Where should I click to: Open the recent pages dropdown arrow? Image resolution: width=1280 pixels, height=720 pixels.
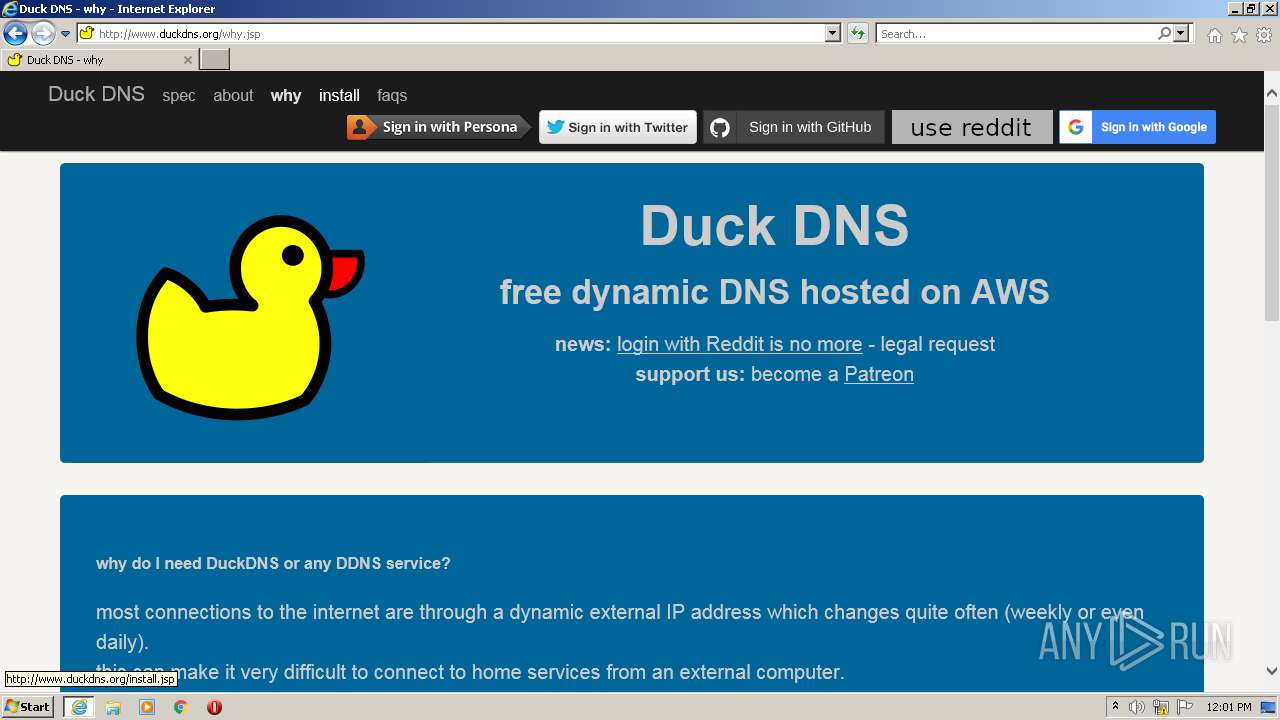(66, 34)
